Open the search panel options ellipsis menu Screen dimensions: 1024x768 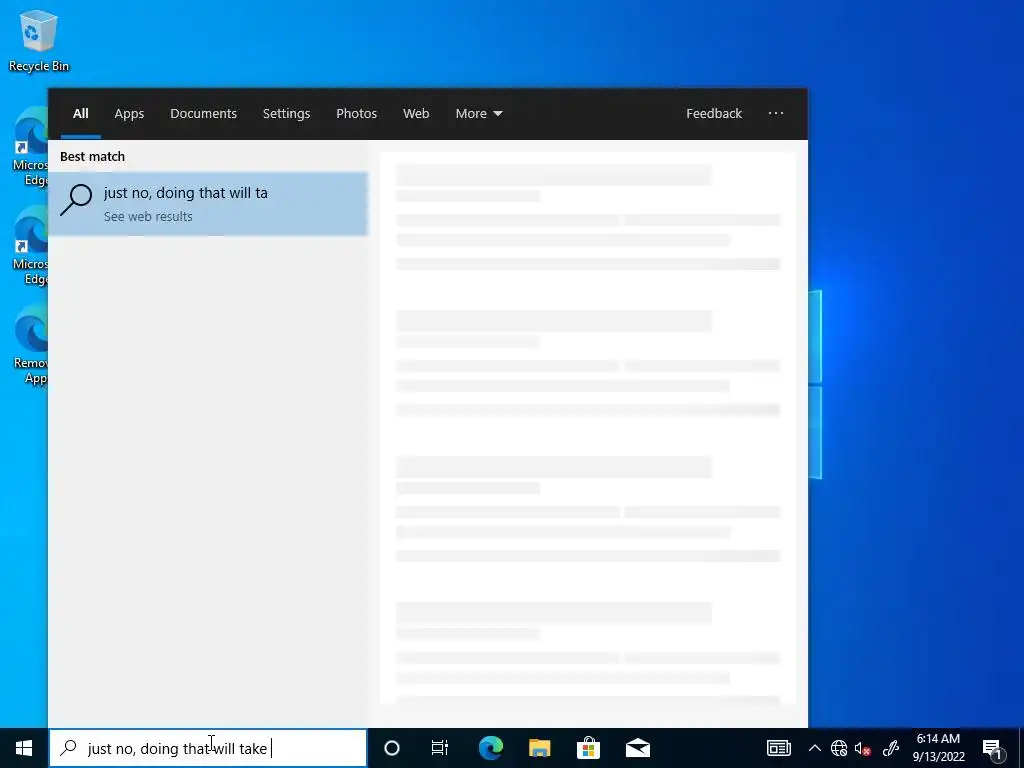776,113
